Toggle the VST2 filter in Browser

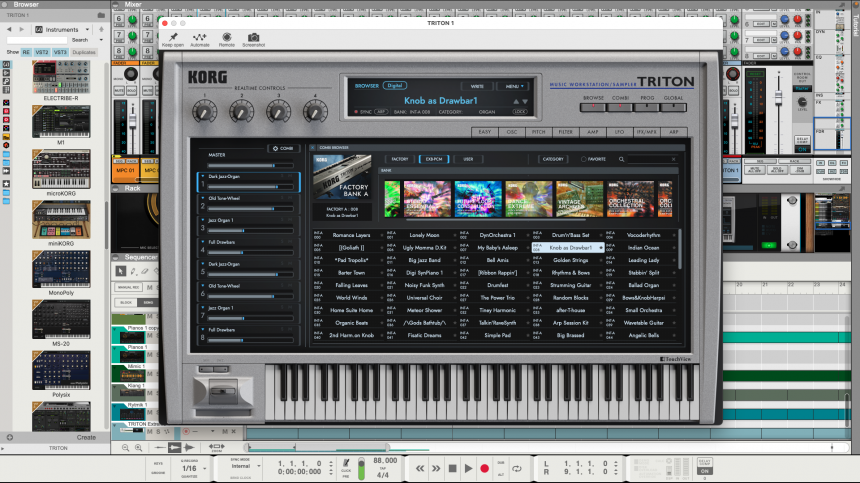coord(42,52)
